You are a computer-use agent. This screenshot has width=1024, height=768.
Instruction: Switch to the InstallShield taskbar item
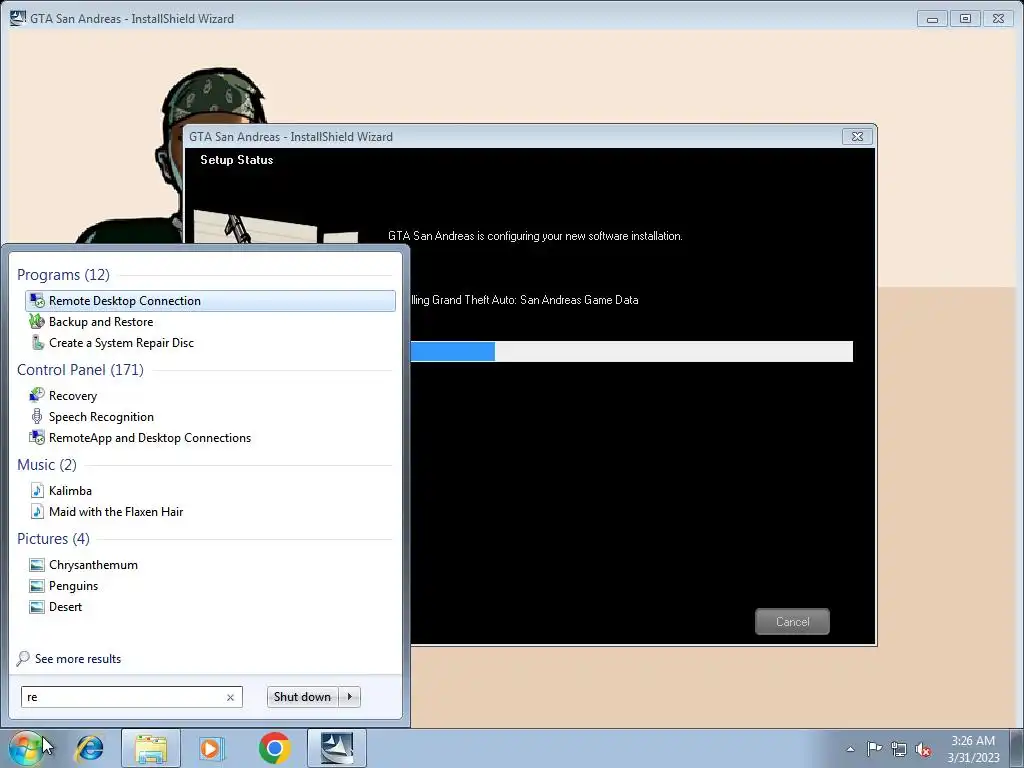pyautogui.click(x=337, y=748)
